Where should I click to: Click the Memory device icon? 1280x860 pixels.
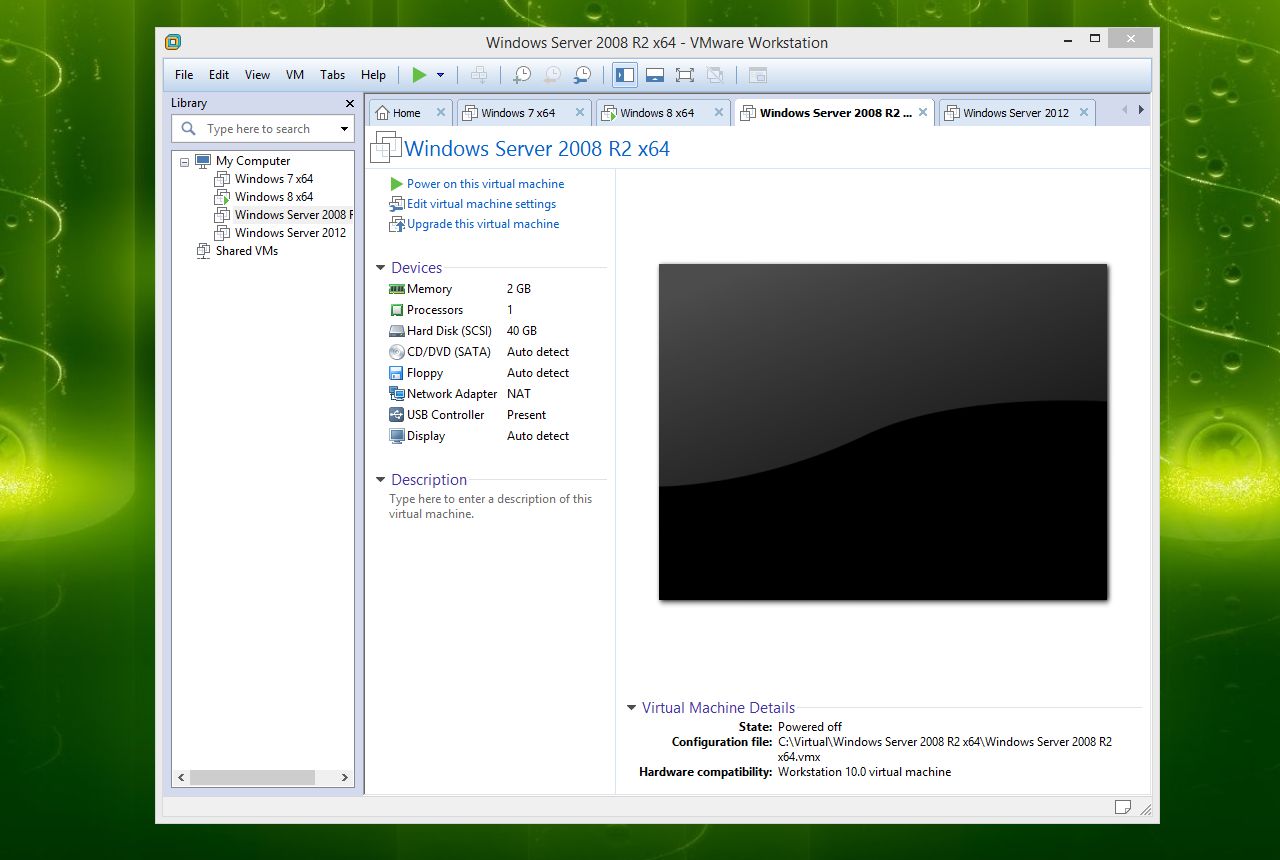(397, 289)
